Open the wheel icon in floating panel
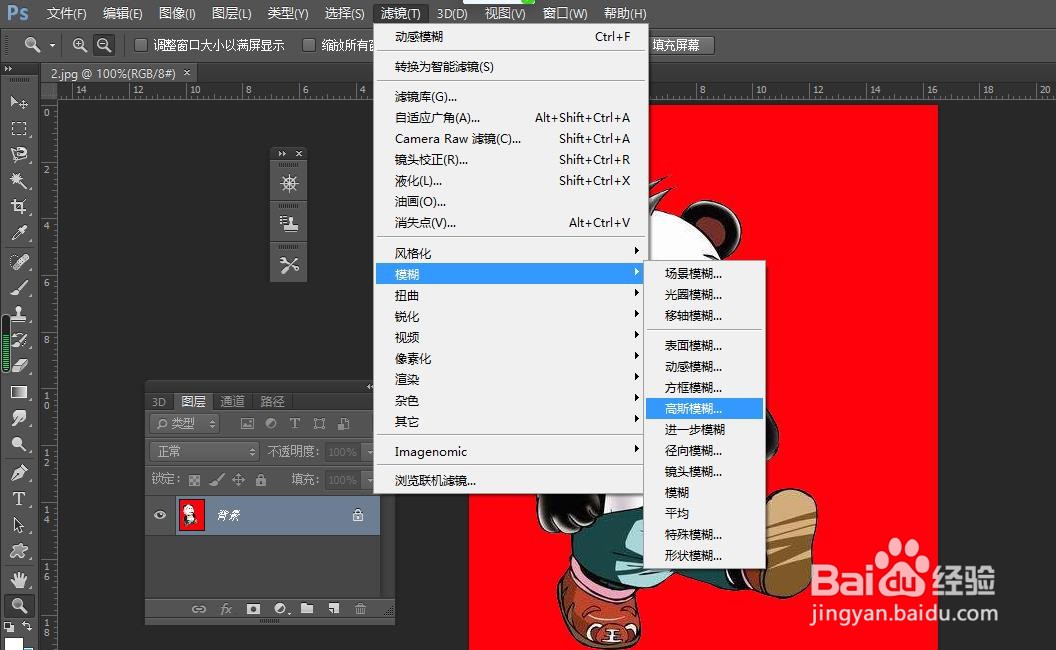 [x=289, y=183]
